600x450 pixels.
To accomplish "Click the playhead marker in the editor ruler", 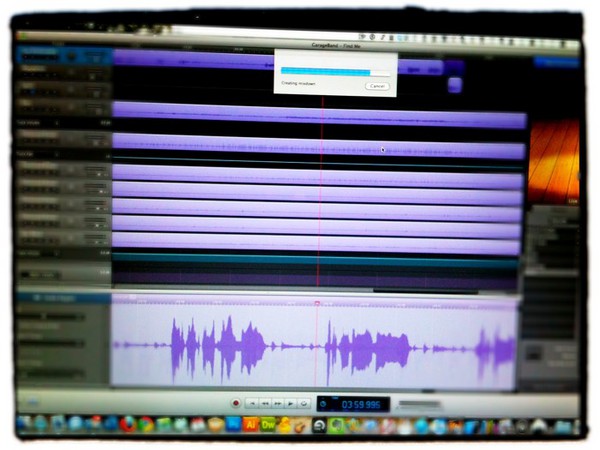I will pos(317,303).
